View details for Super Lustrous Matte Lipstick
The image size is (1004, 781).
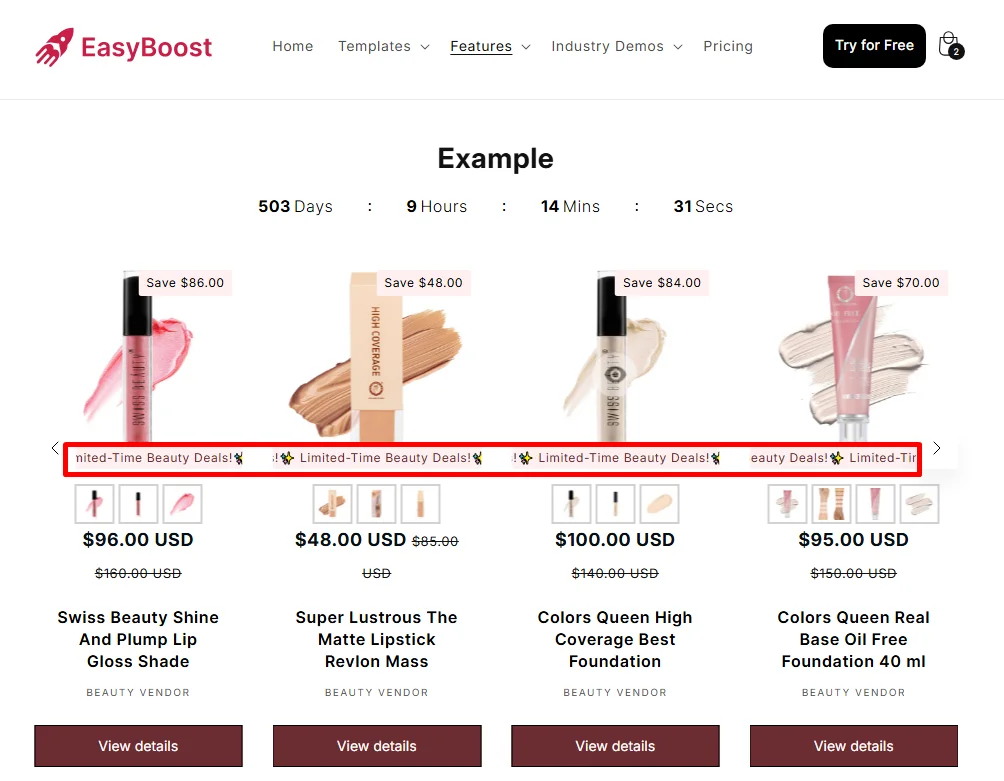tap(377, 746)
